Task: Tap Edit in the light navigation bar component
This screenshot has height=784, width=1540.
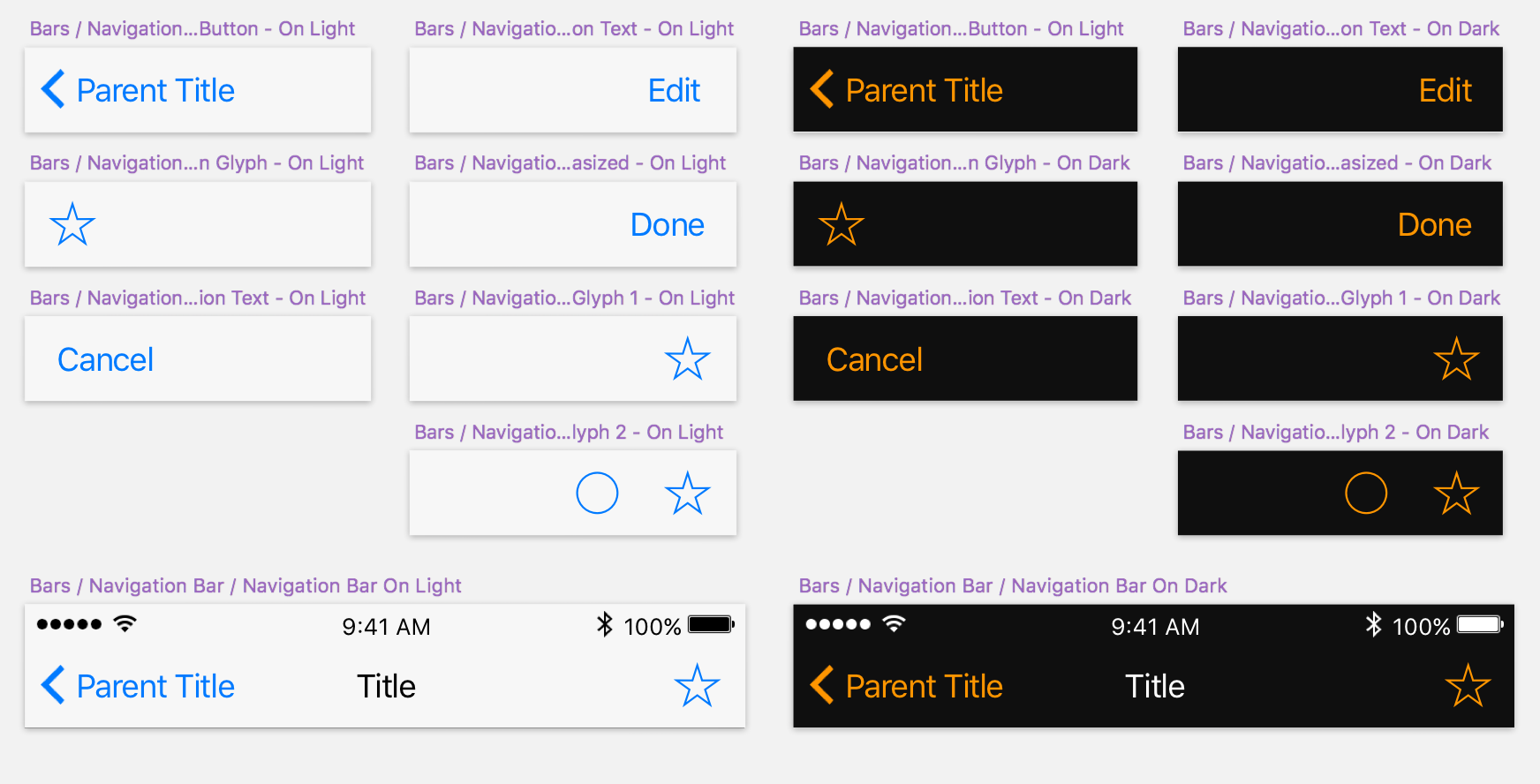Action: tap(674, 90)
